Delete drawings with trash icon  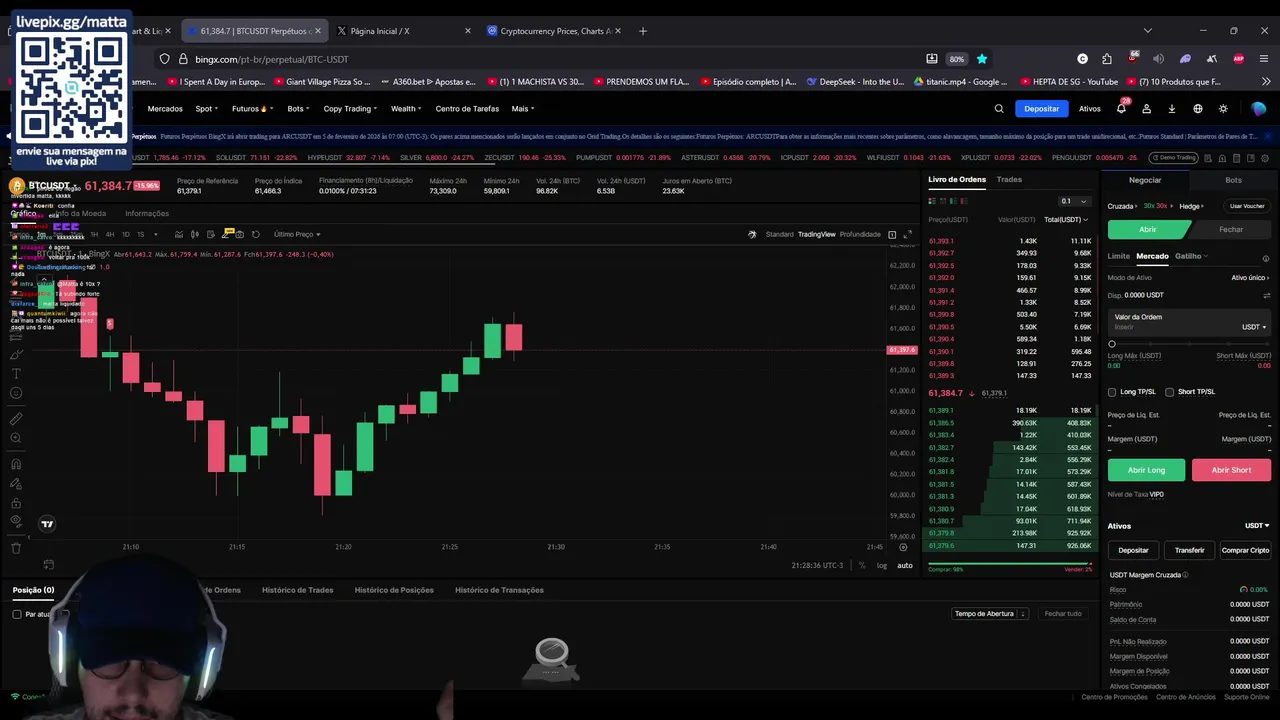pos(16,548)
